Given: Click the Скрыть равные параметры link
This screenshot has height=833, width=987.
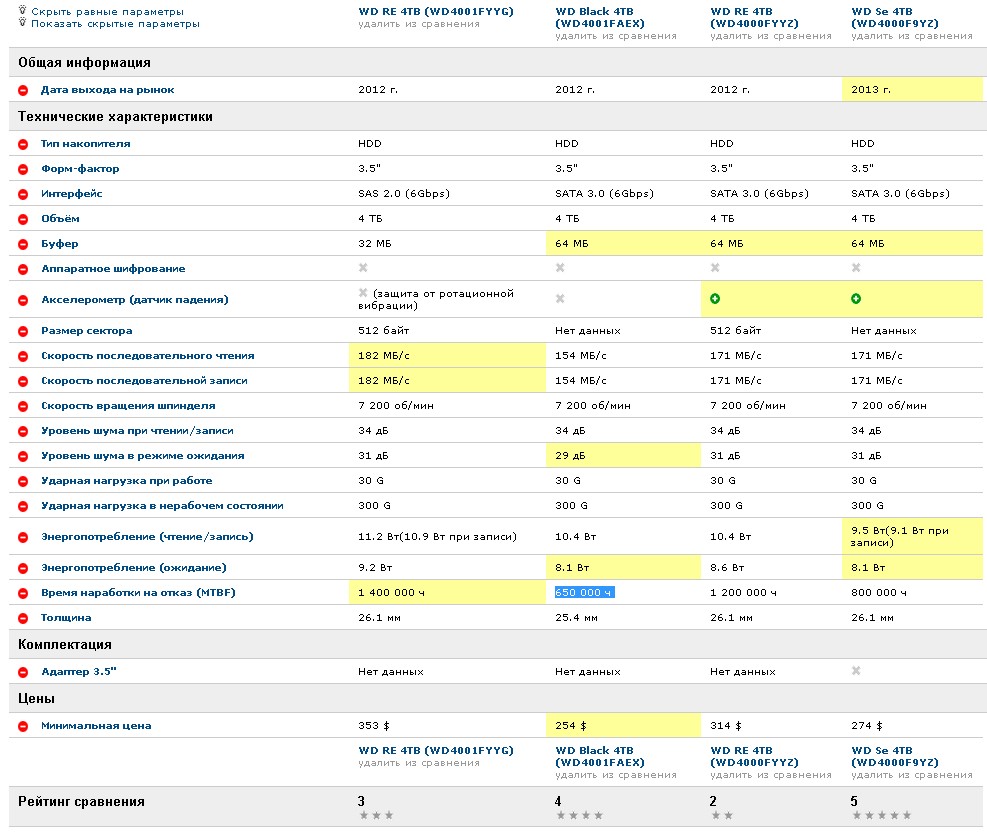Looking at the screenshot, I should point(108,11).
